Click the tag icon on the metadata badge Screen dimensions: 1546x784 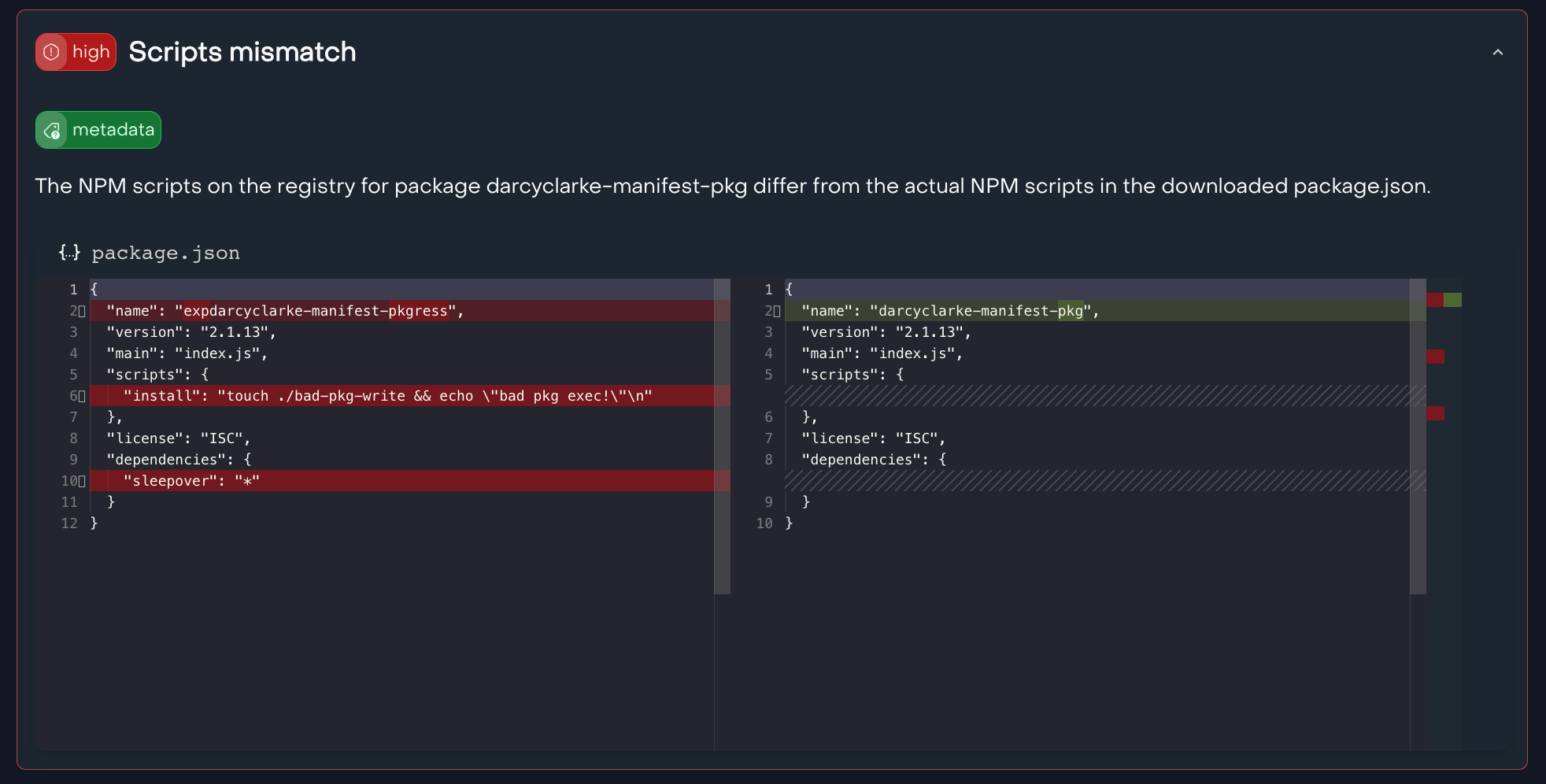[x=53, y=130]
